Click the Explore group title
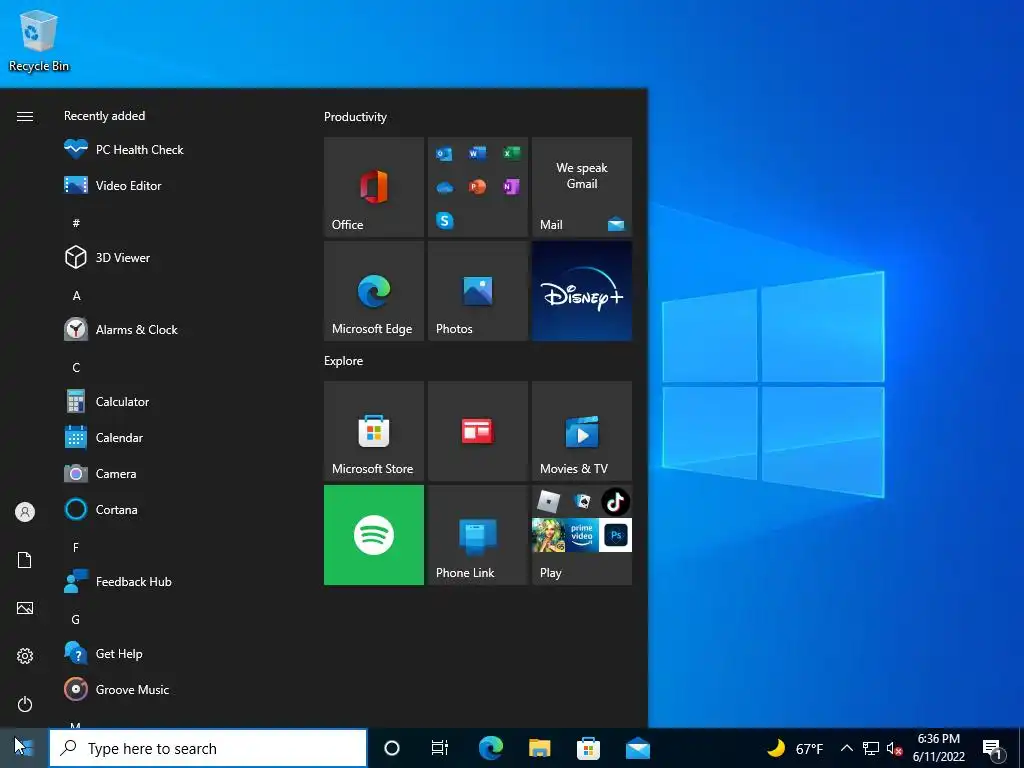1024x768 pixels. pyautogui.click(x=344, y=360)
